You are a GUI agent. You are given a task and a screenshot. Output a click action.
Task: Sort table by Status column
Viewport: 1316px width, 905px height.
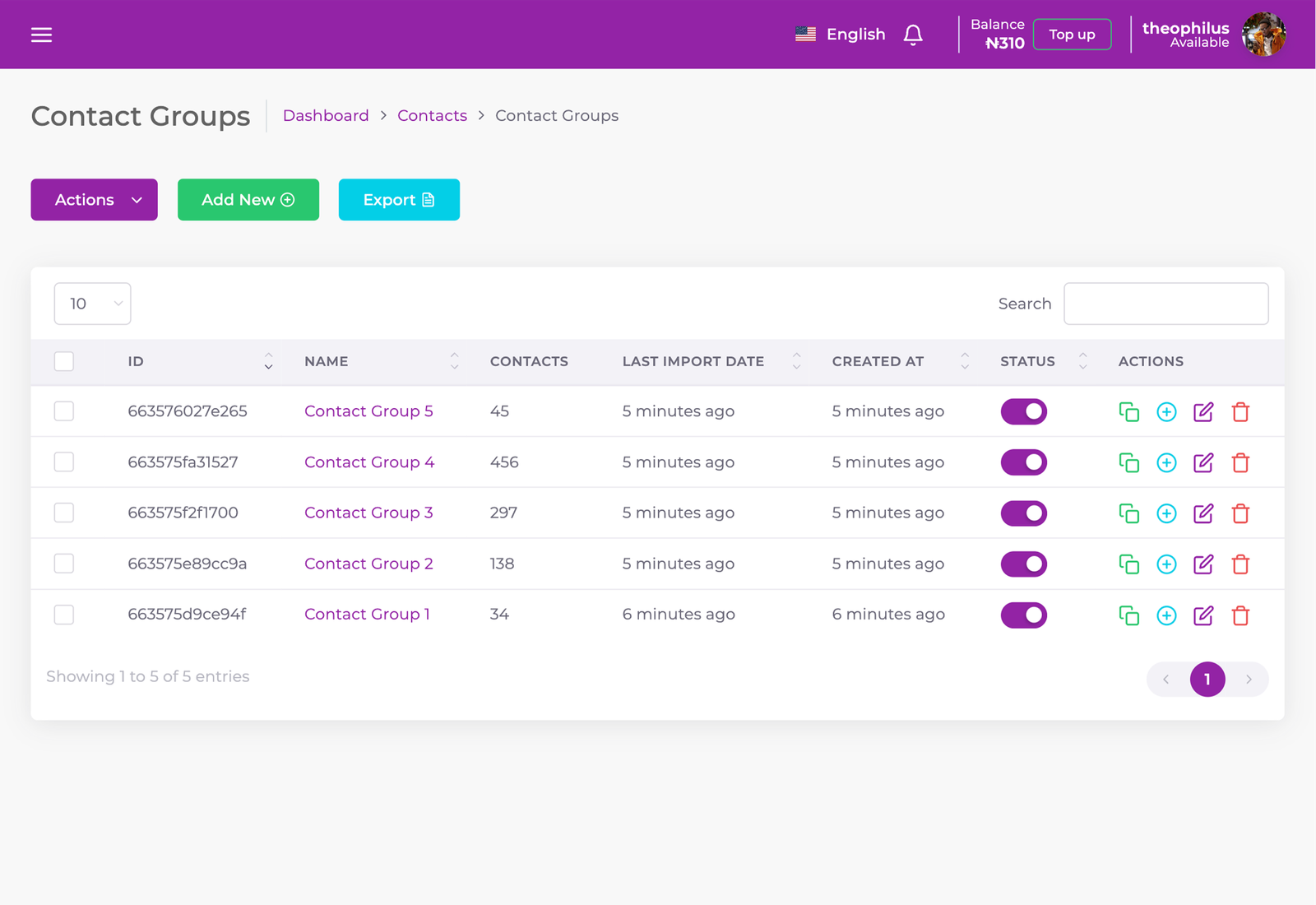1082,361
